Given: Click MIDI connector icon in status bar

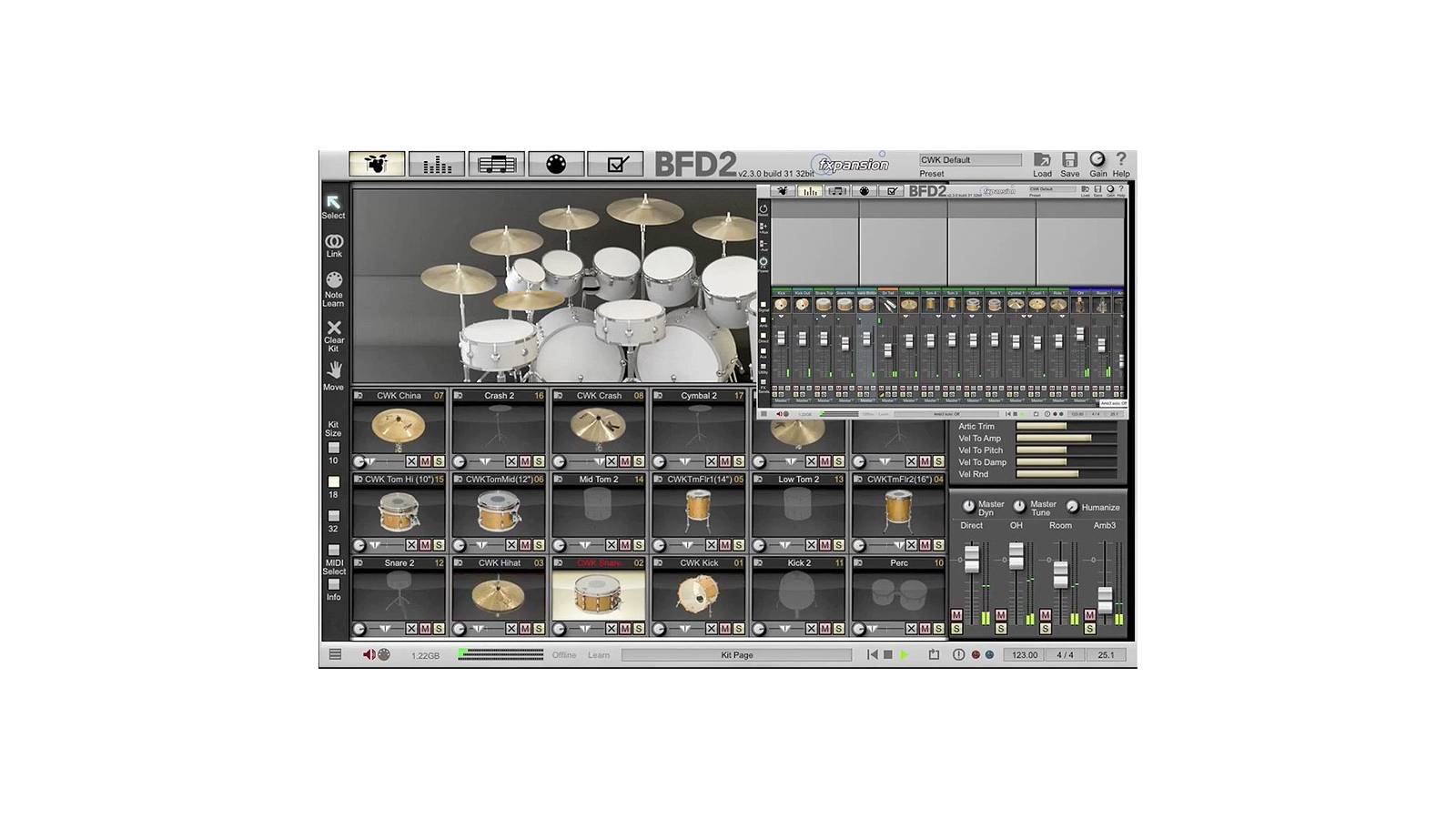Looking at the screenshot, I should click(x=384, y=654).
